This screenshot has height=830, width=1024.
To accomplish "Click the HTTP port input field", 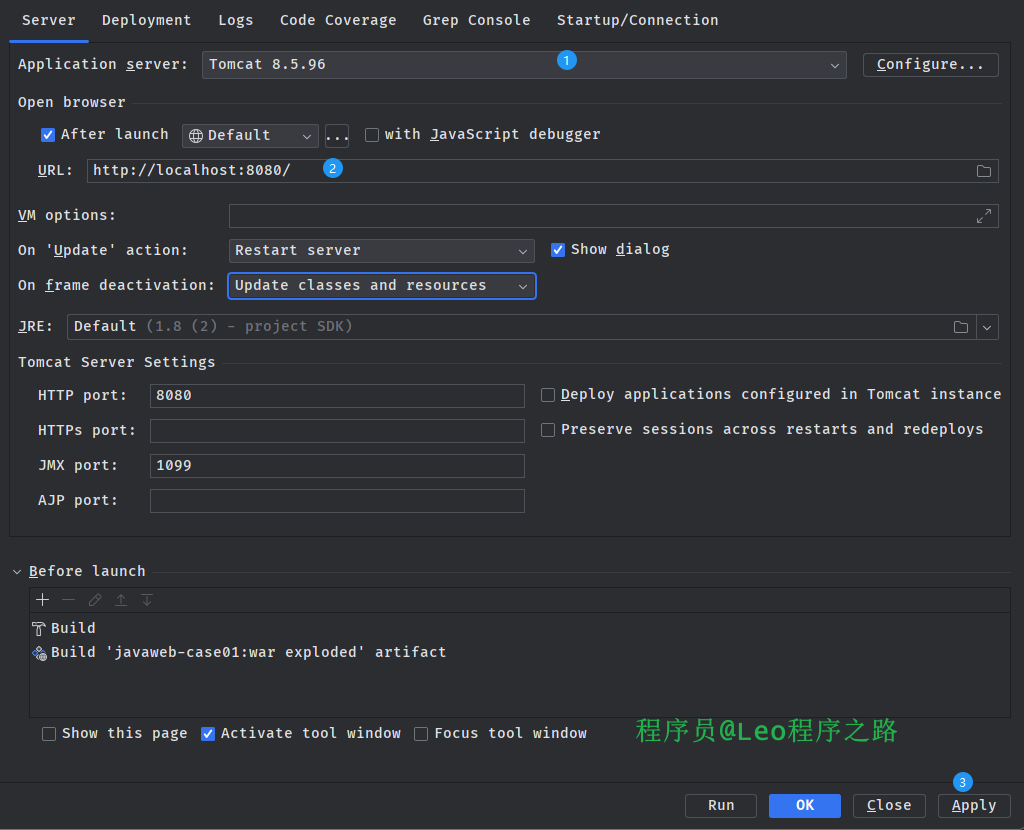I will coord(336,396).
